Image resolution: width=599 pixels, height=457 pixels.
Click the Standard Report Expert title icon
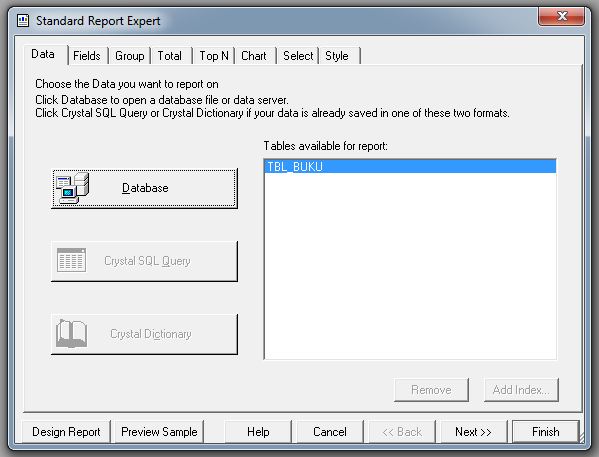[23, 20]
